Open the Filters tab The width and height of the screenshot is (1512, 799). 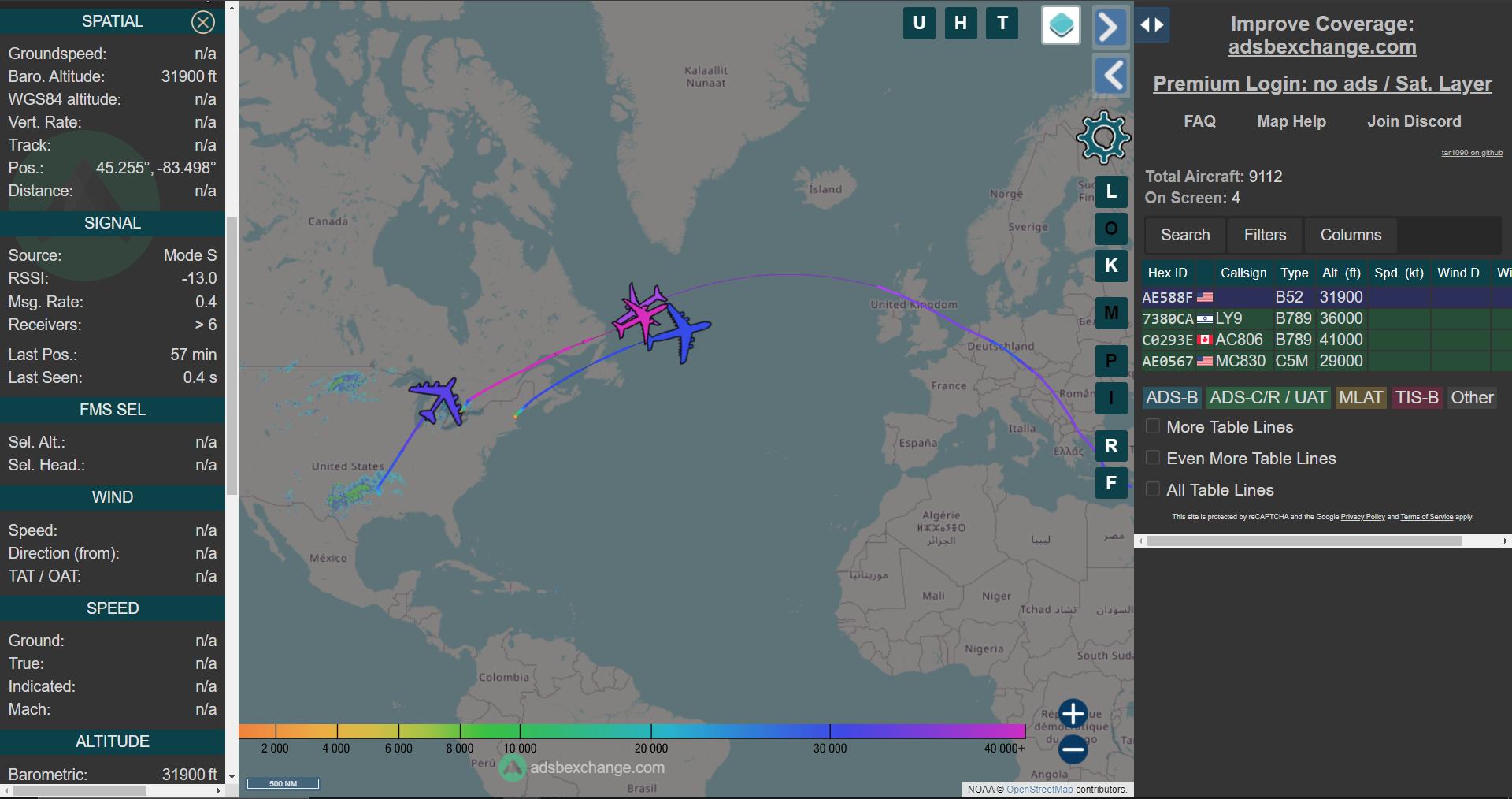tap(1265, 235)
